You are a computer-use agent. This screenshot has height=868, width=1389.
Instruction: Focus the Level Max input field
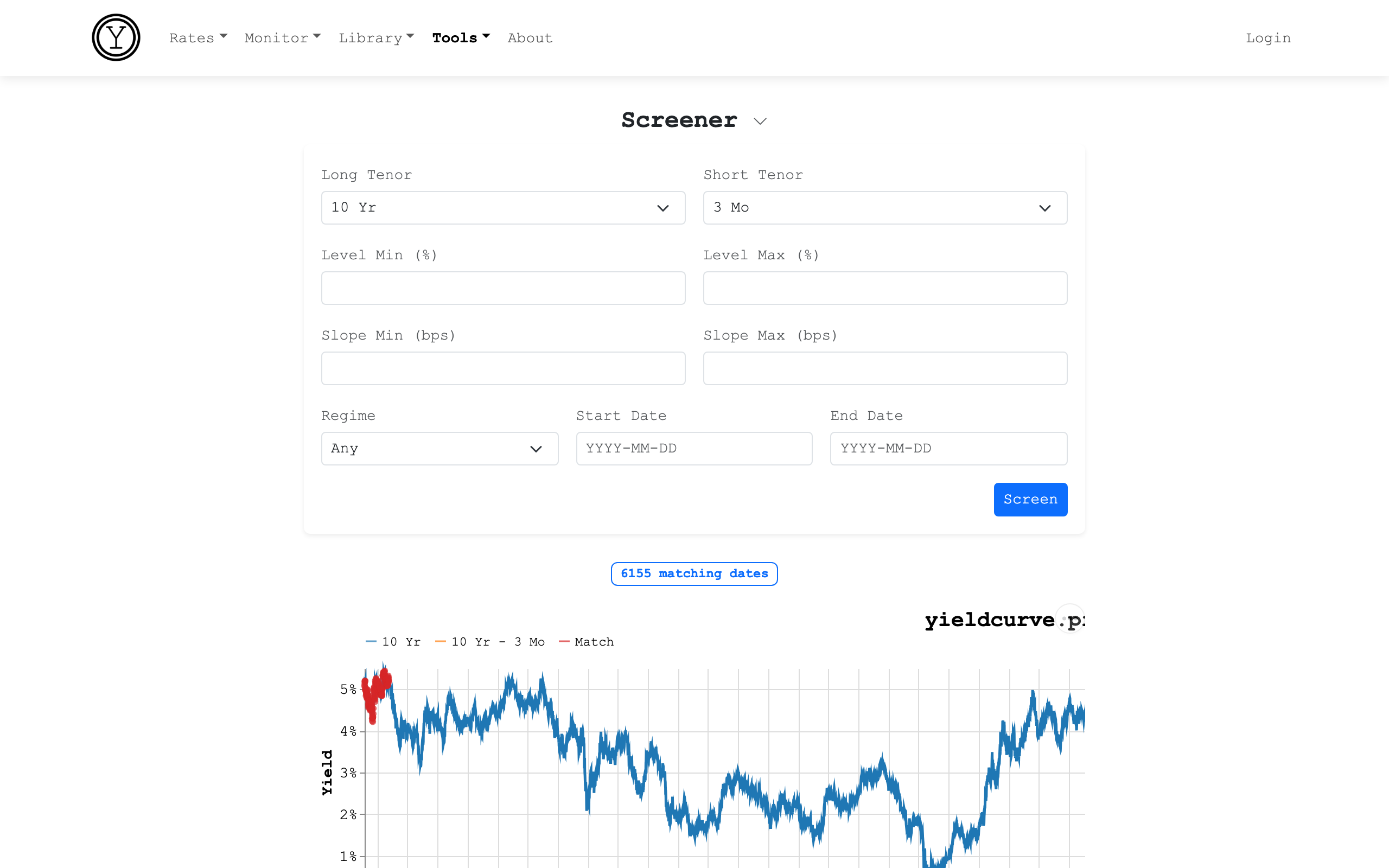[x=884, y=288]
